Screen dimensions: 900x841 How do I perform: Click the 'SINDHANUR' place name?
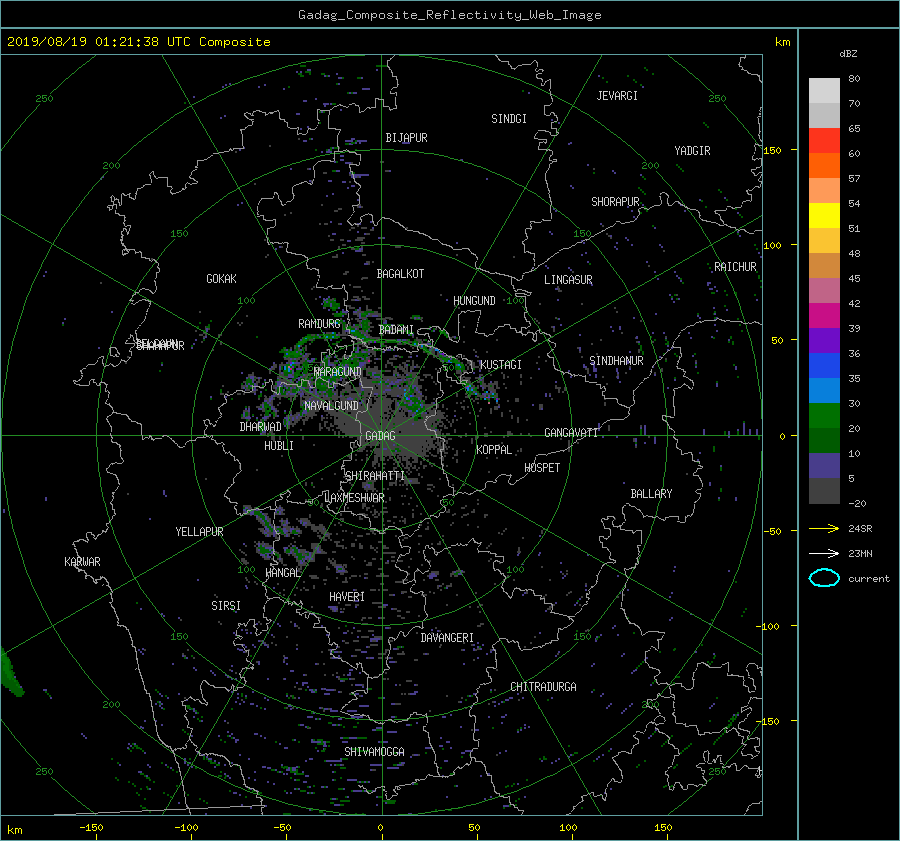coord(616,361)
